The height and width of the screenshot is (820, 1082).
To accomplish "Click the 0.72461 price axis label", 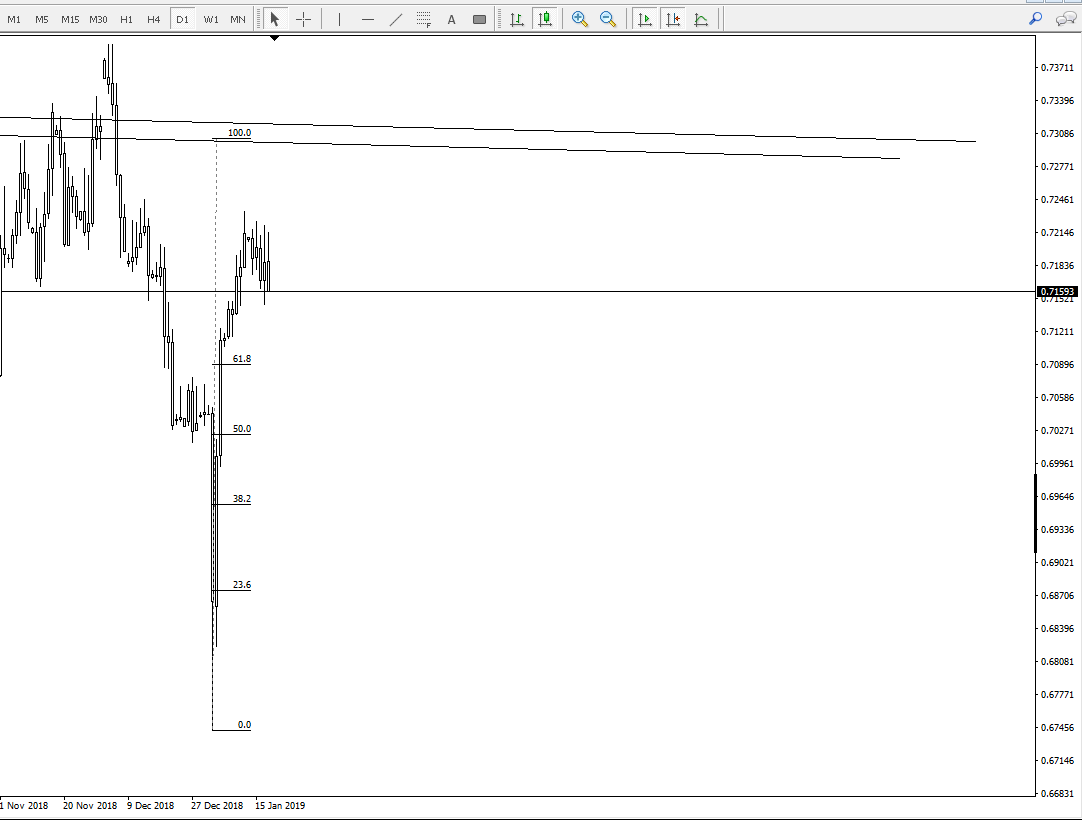I will [x=1057, y=200].
